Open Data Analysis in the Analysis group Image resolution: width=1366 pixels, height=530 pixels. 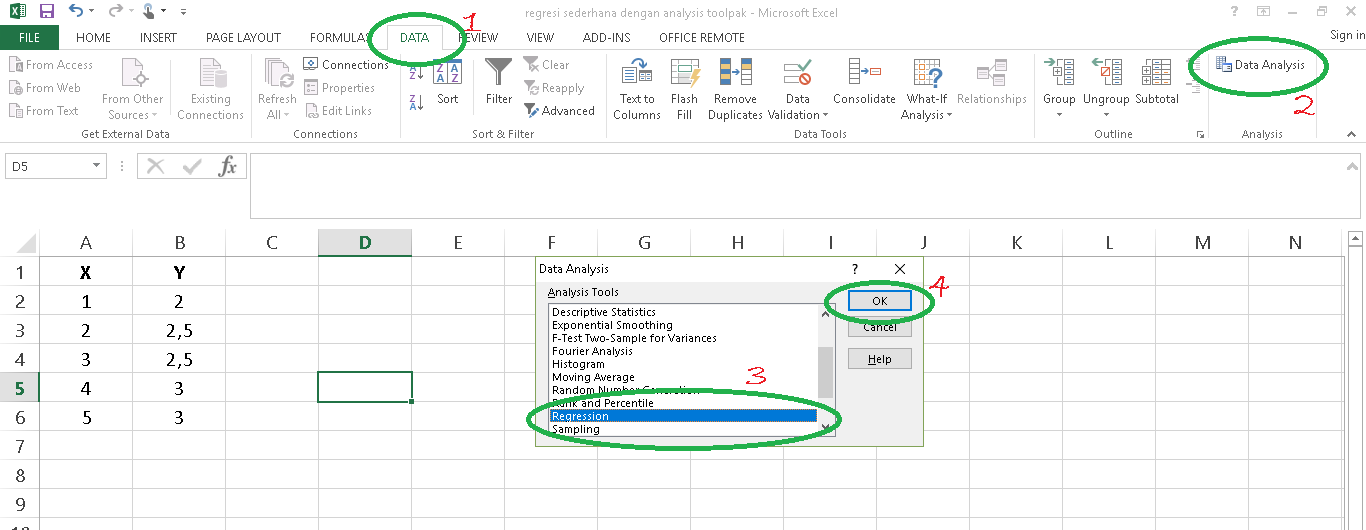pos(1260,65)
